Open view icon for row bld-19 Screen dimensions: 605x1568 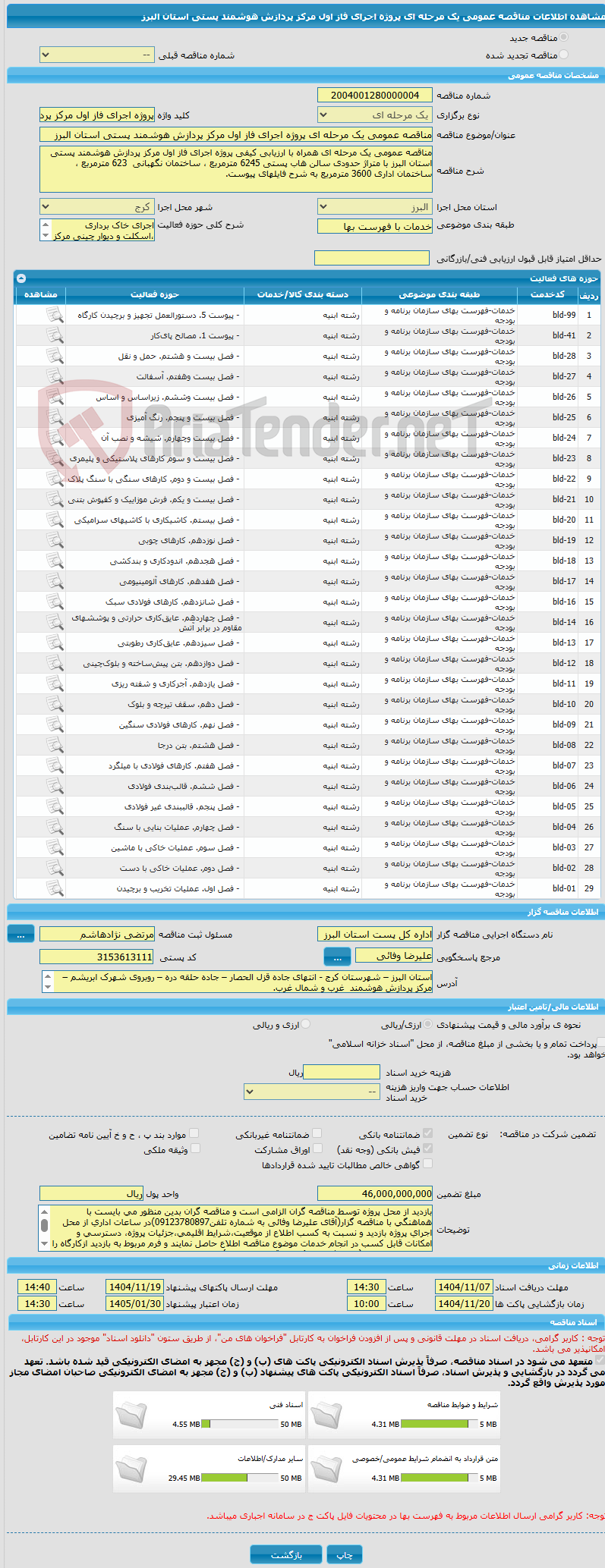coord(55,540)
